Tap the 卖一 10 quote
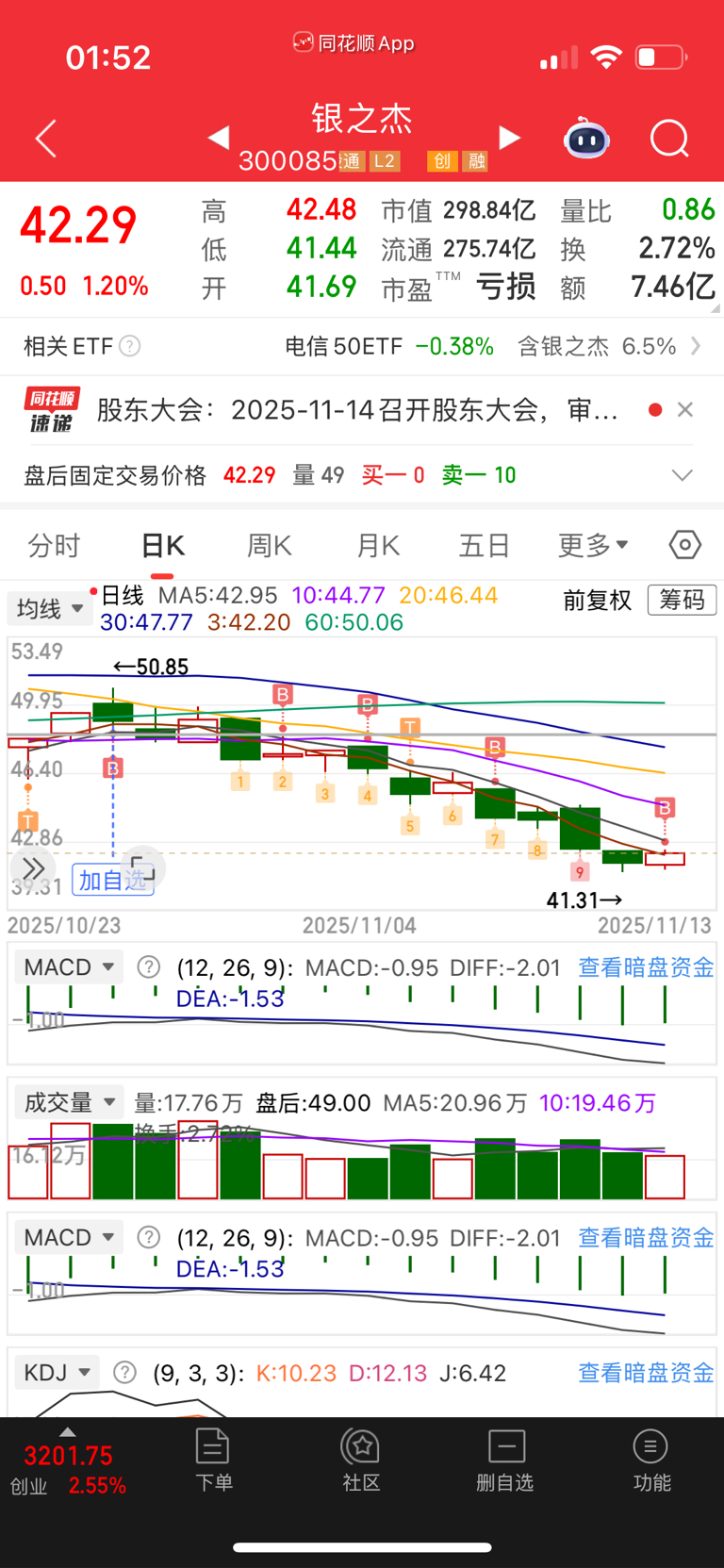Image resolution: width=724 pixels, height=1568 pixels. [479, 475]
